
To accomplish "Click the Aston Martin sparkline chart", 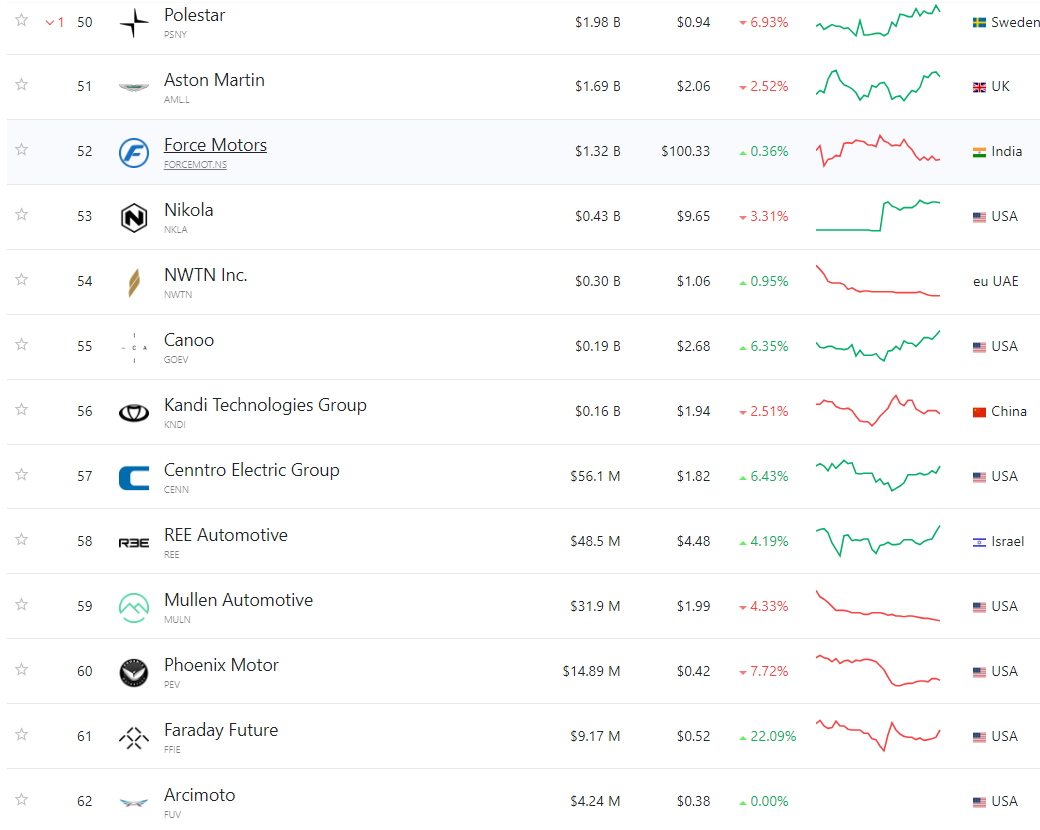I will coord(878,86).
